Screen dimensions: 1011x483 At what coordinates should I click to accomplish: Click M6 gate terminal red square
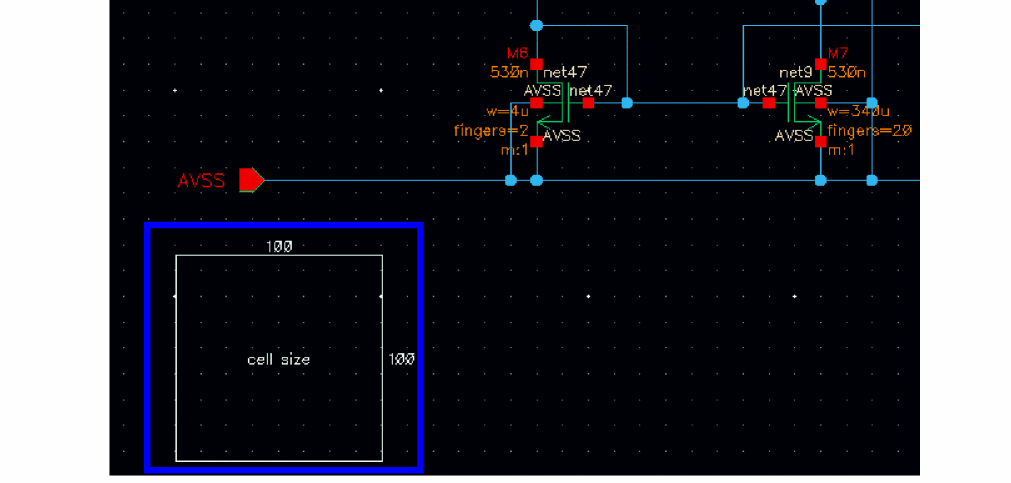point(588,103)
